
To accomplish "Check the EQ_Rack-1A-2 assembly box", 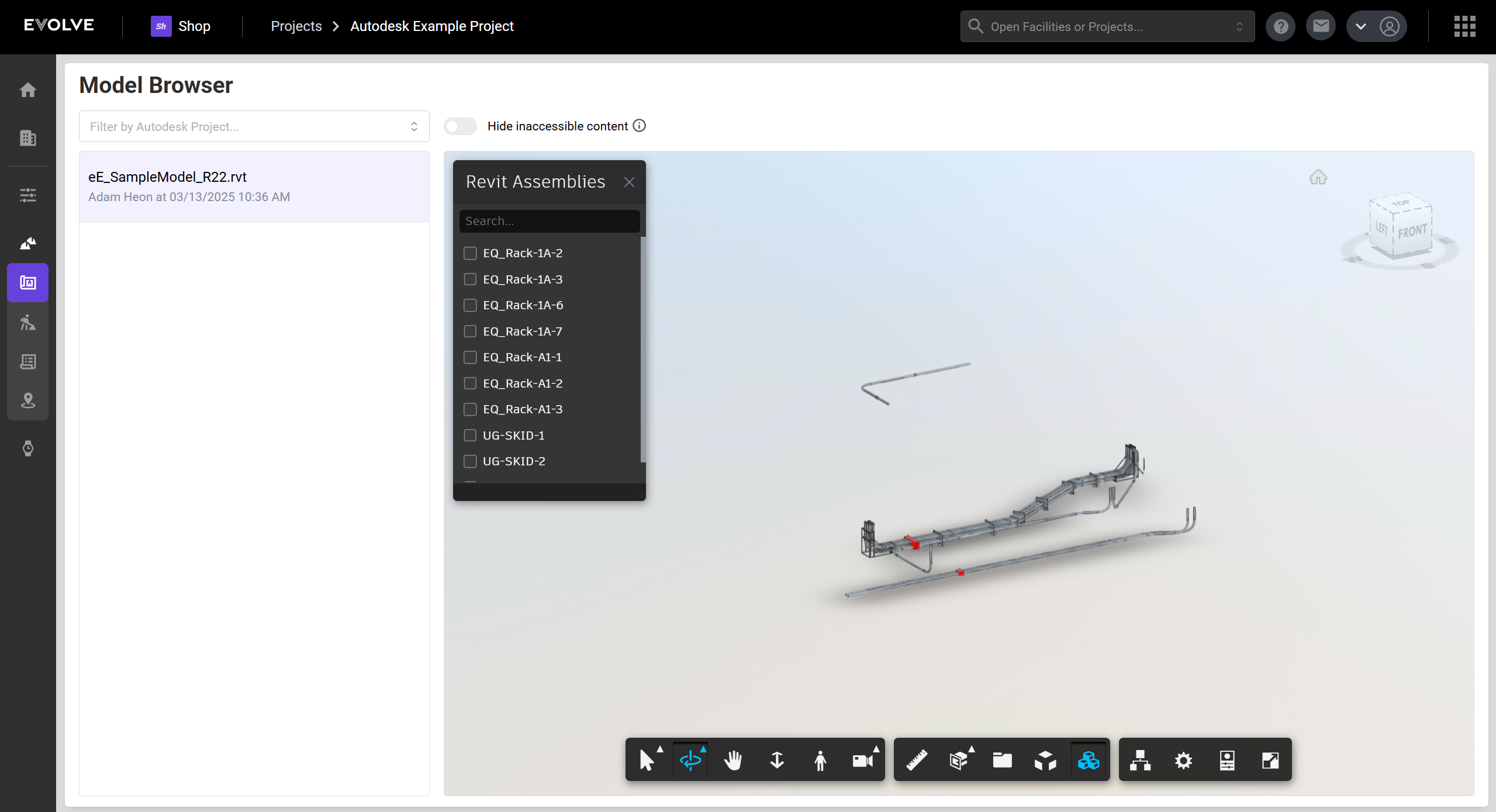I will pyautogui.click(x=470, y=253).
